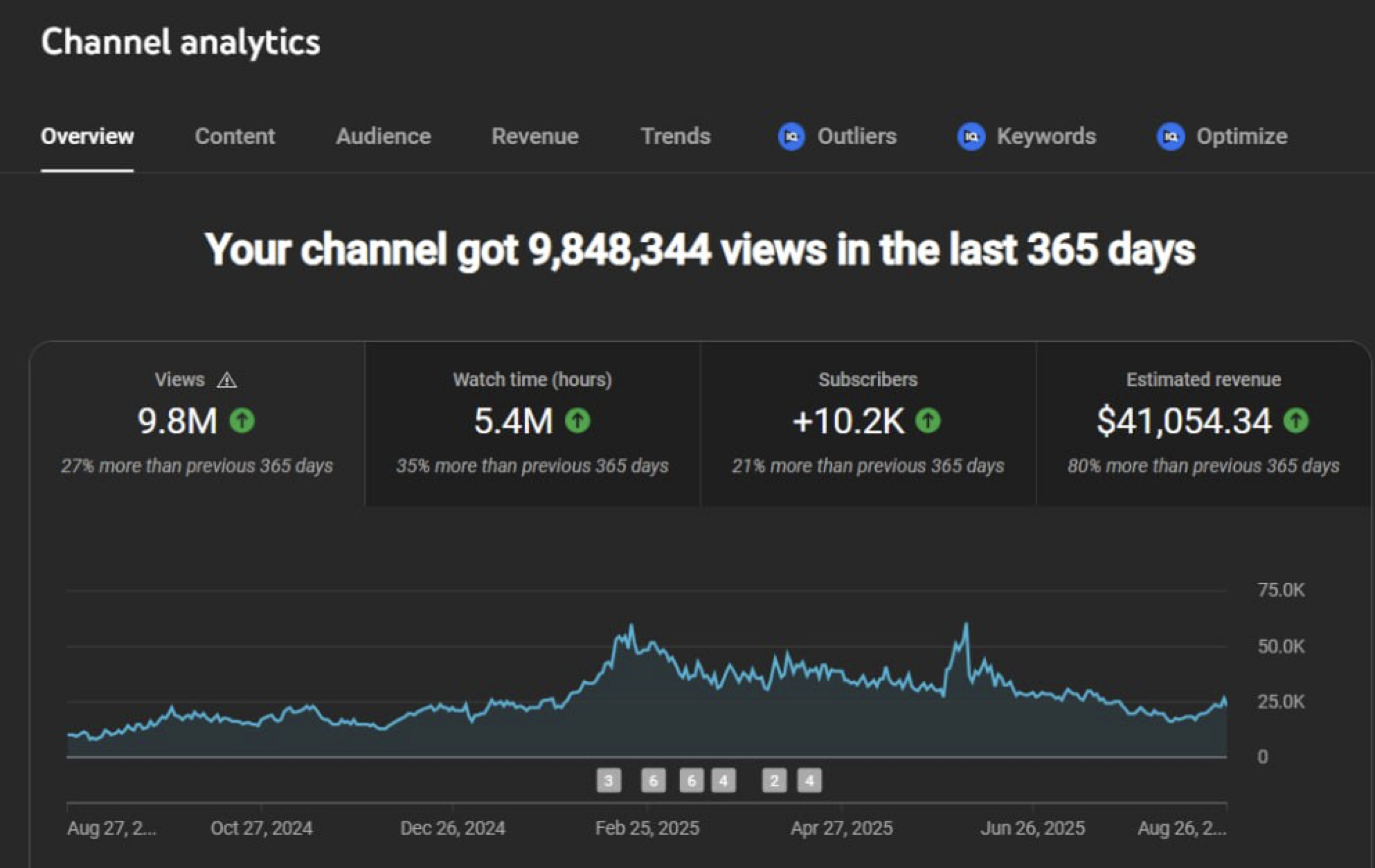This screenshot has height=868, width=1375.
Task: Click green up arrow beside 5.4M watch time
Action: (577, 420)
